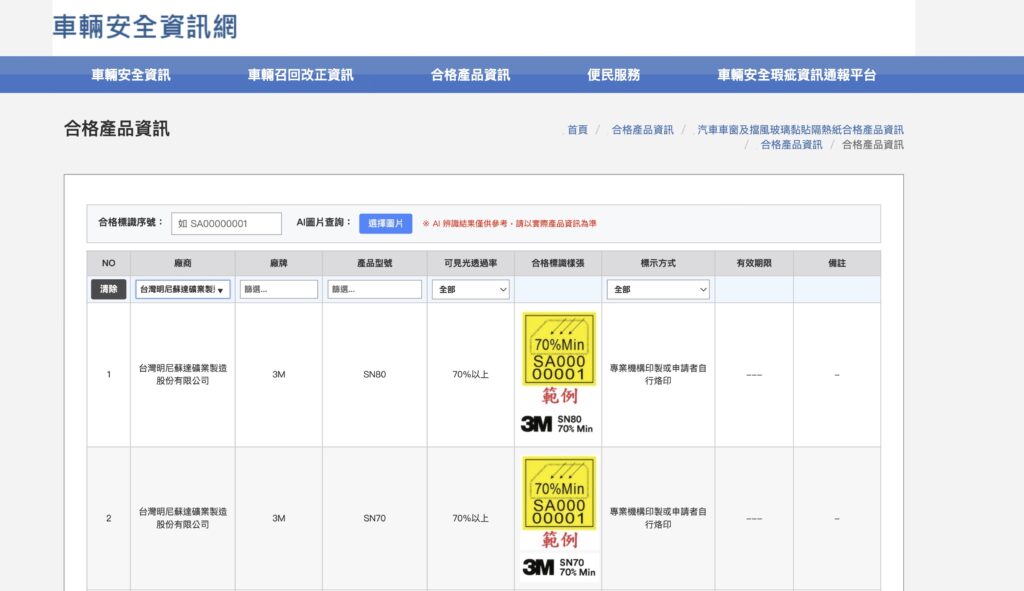The height and width of the screenshot is (591, 1024).
Task: Expand the 可見光透過率 dropdown showing 全部
Action: click(x=470, y=289)
